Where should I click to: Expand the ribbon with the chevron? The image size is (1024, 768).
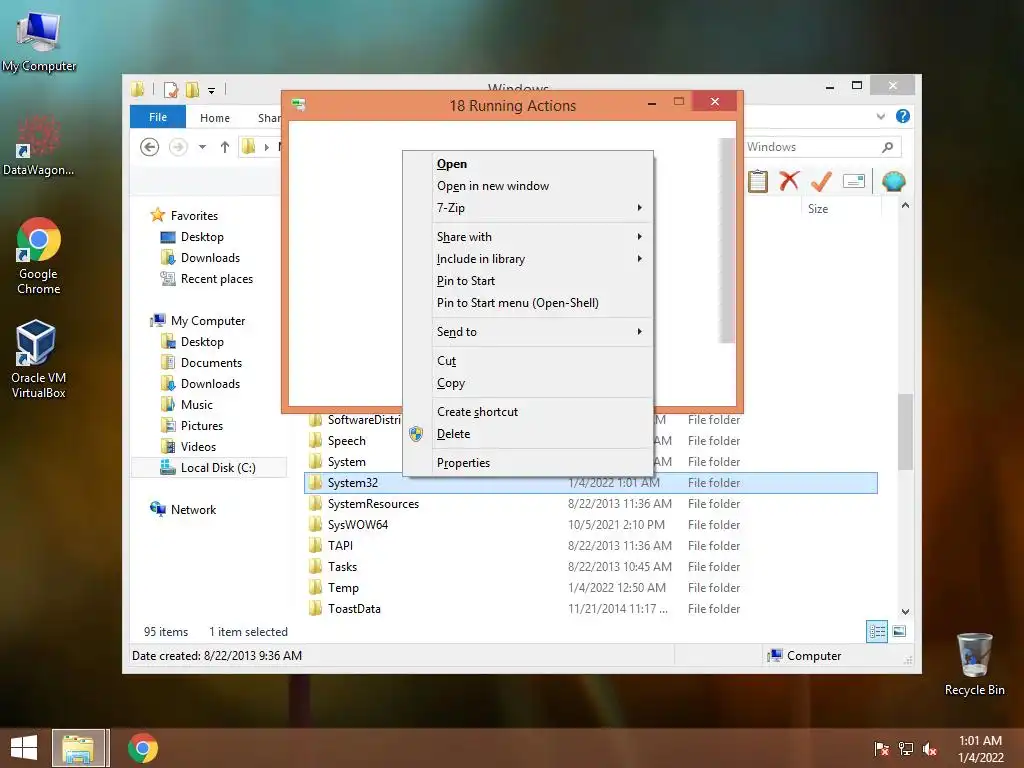[x=880, y=116]
